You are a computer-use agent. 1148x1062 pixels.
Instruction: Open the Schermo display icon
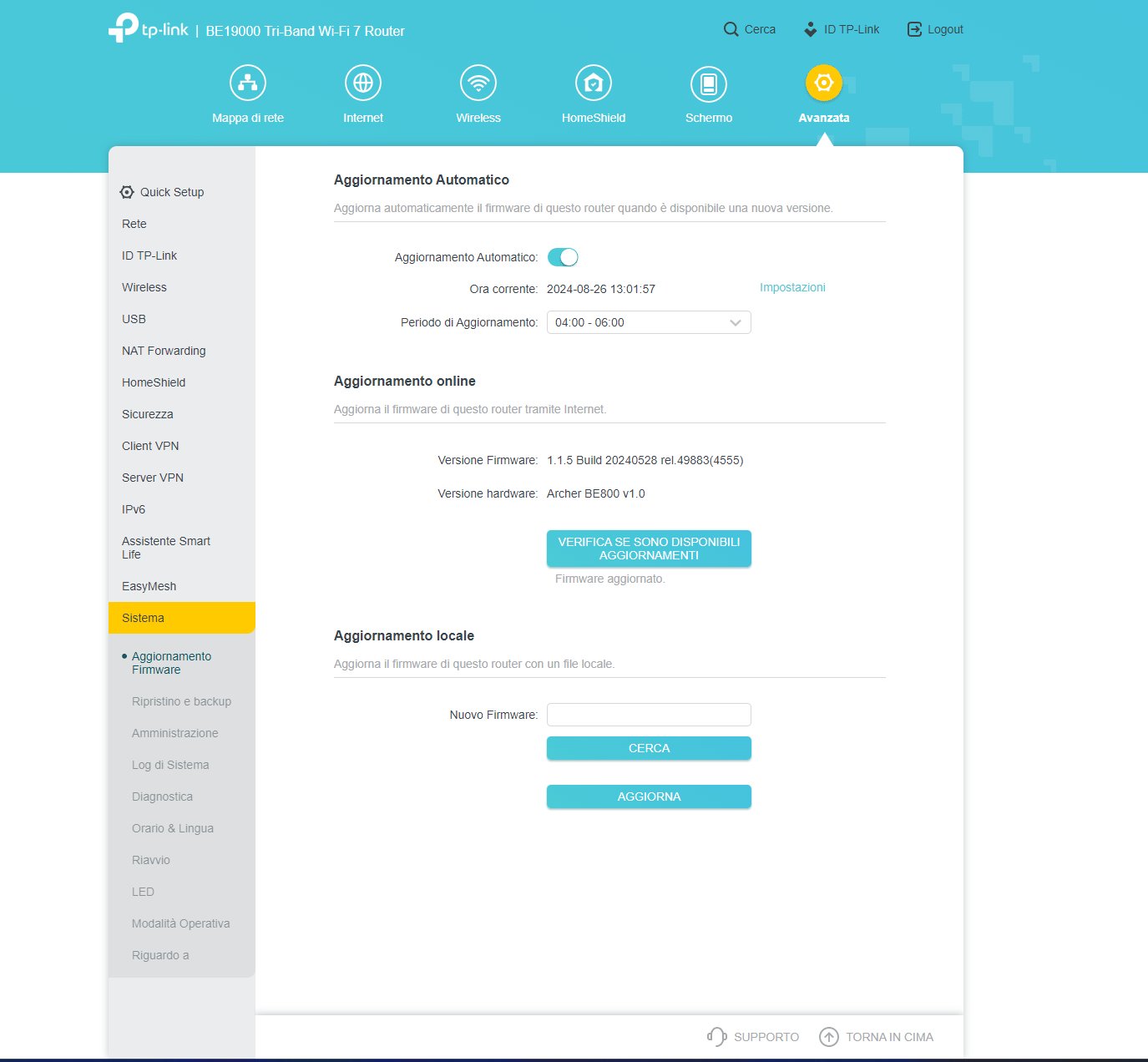[709, 83]
